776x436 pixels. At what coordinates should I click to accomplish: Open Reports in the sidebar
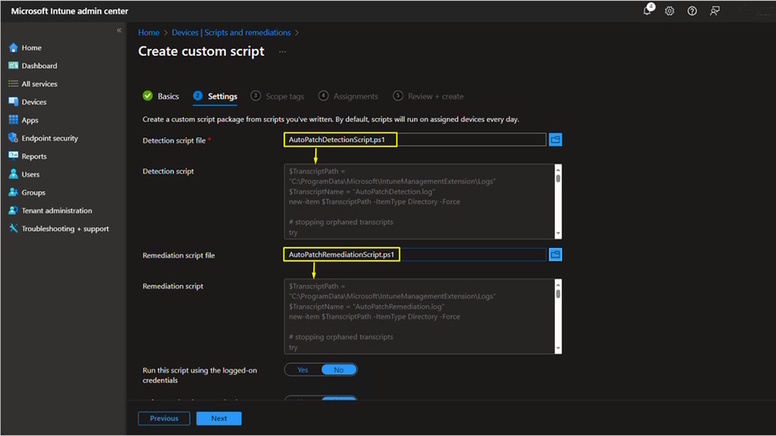pos(34,156)
